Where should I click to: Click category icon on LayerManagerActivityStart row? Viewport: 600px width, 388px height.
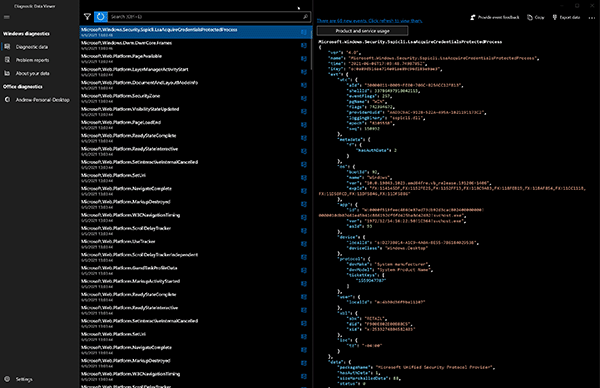coord(304,72)
